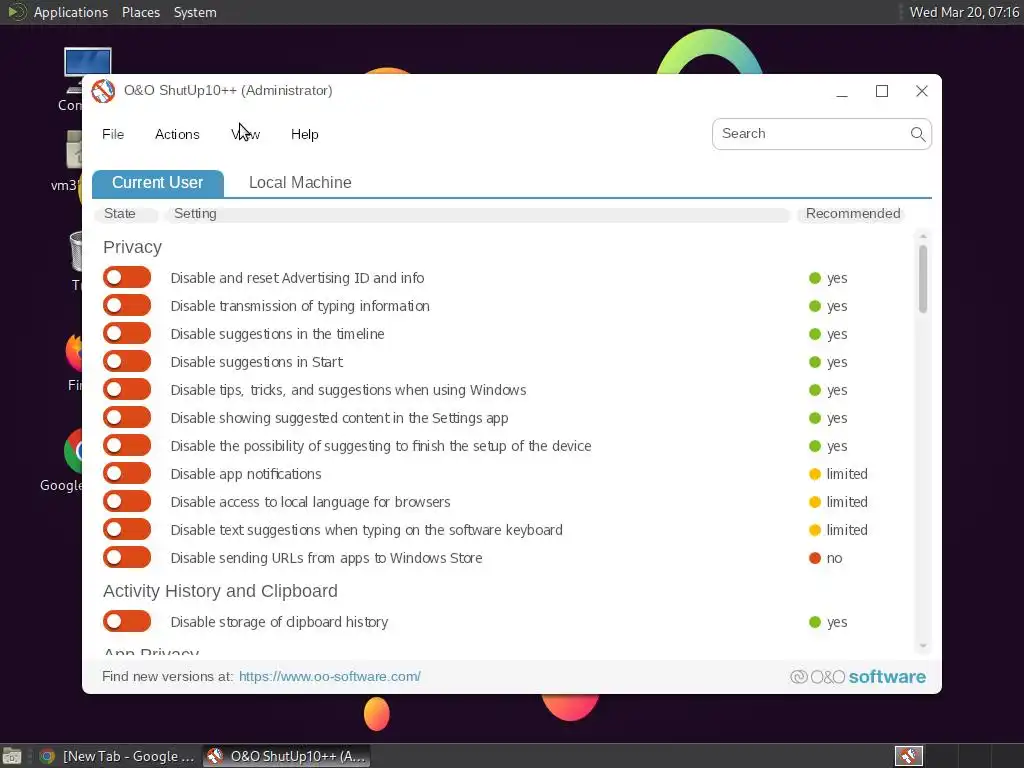Click the show desktop icon in taskbar

11,756
